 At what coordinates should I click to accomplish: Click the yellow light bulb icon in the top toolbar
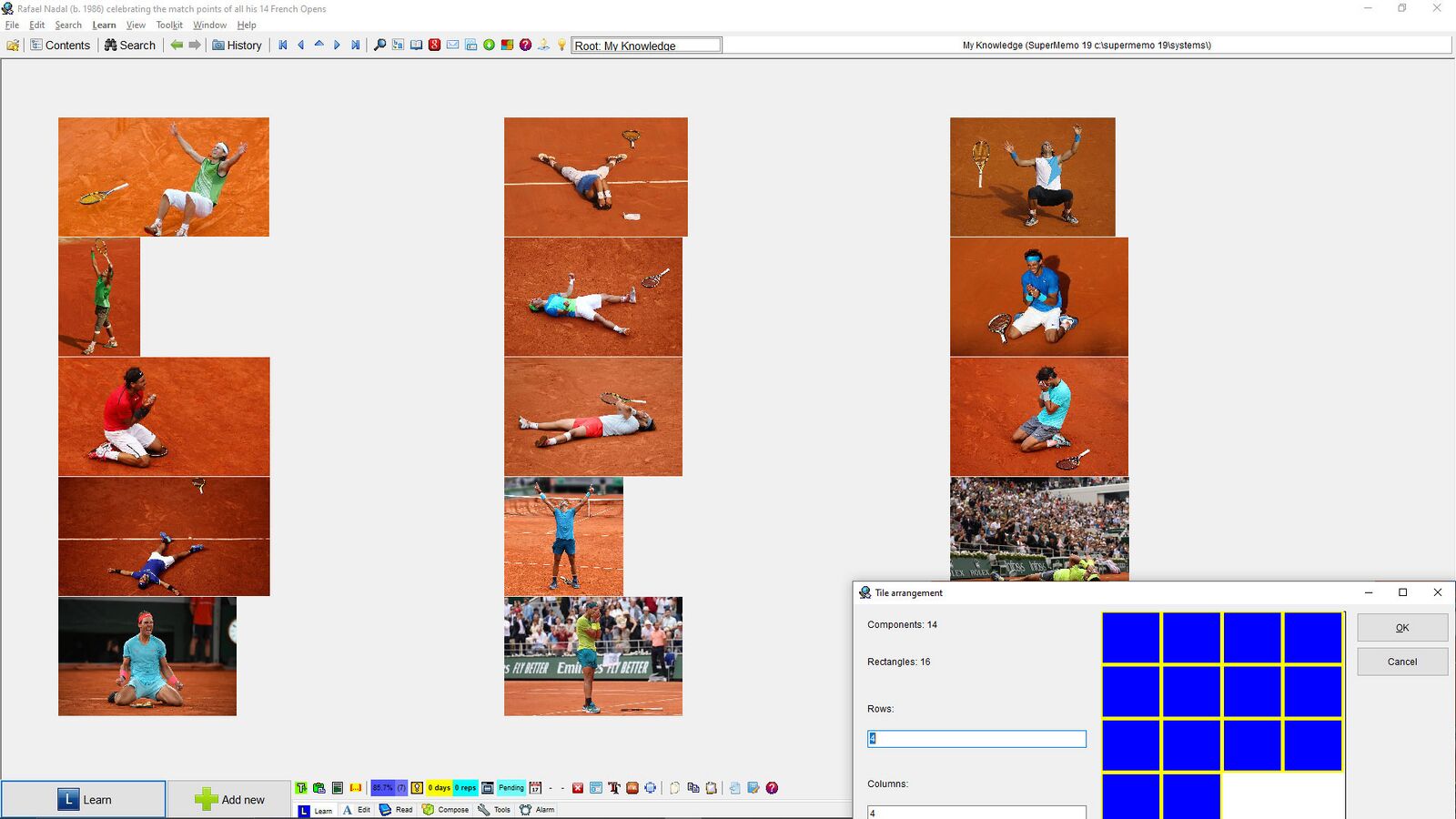point(561,45)
